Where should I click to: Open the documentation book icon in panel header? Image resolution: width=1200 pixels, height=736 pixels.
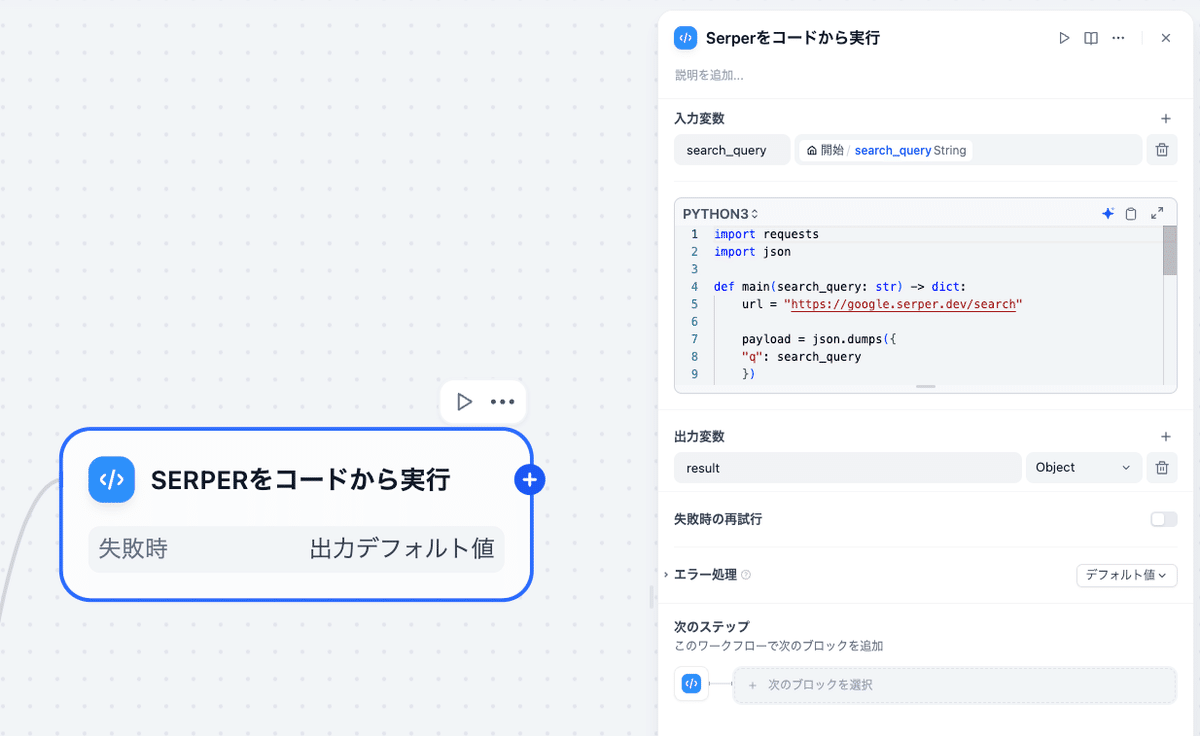click(1090, 37)
